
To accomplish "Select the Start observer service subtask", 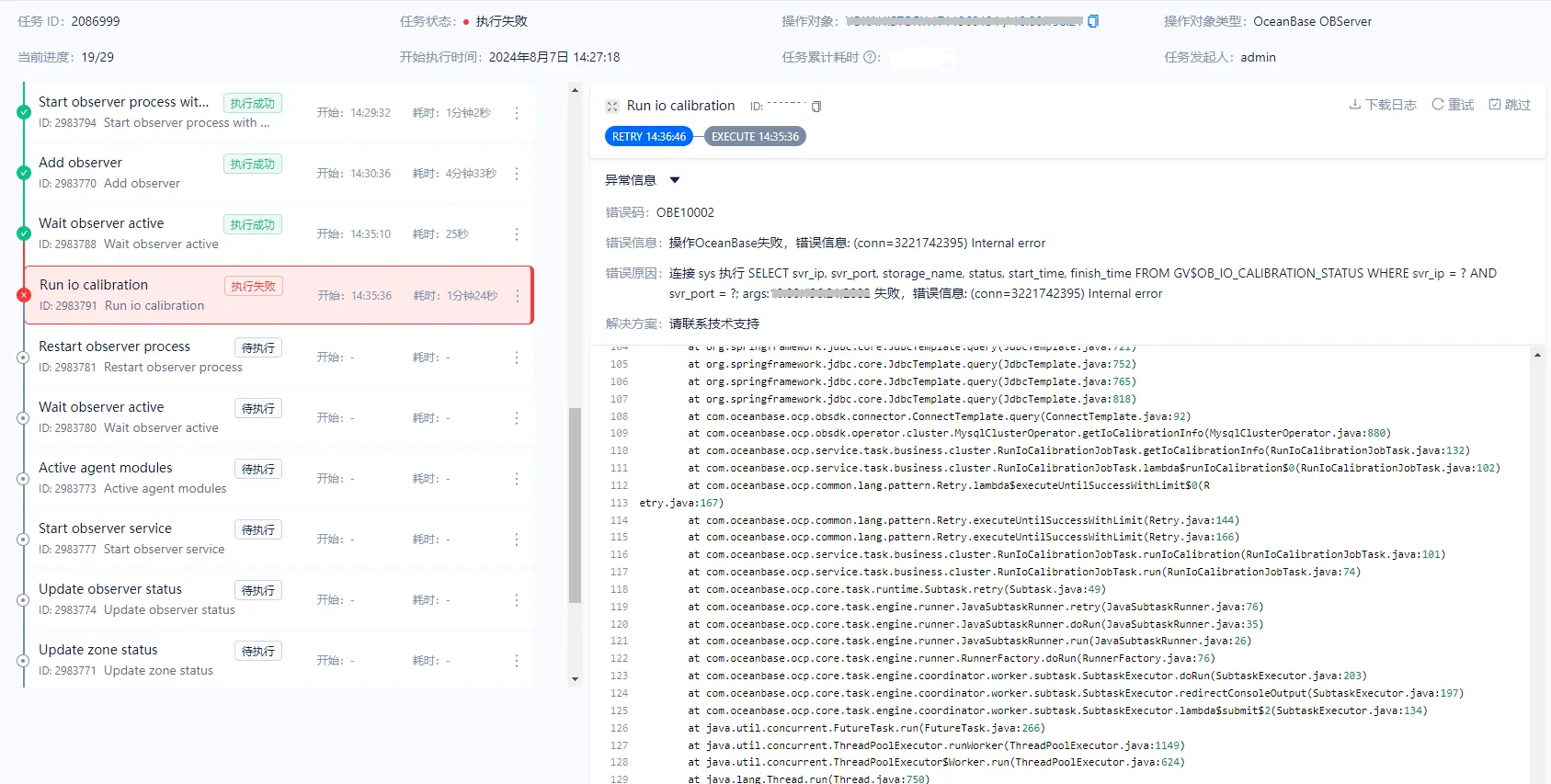I will point(278,540).
